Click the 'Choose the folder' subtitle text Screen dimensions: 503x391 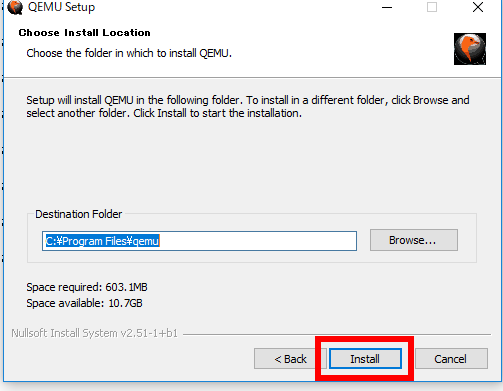[129, 53]
